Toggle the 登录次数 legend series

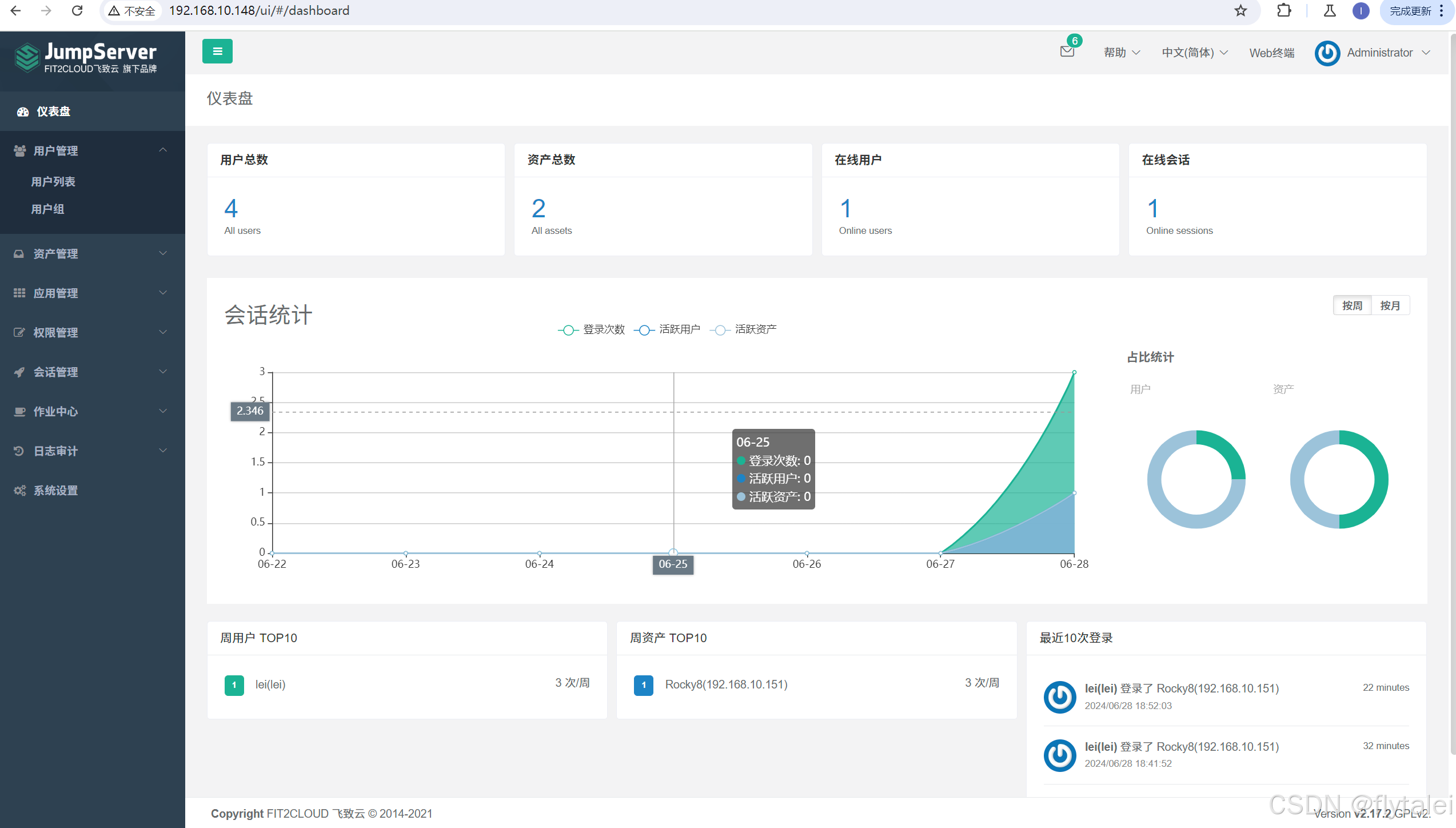(591, 329)
